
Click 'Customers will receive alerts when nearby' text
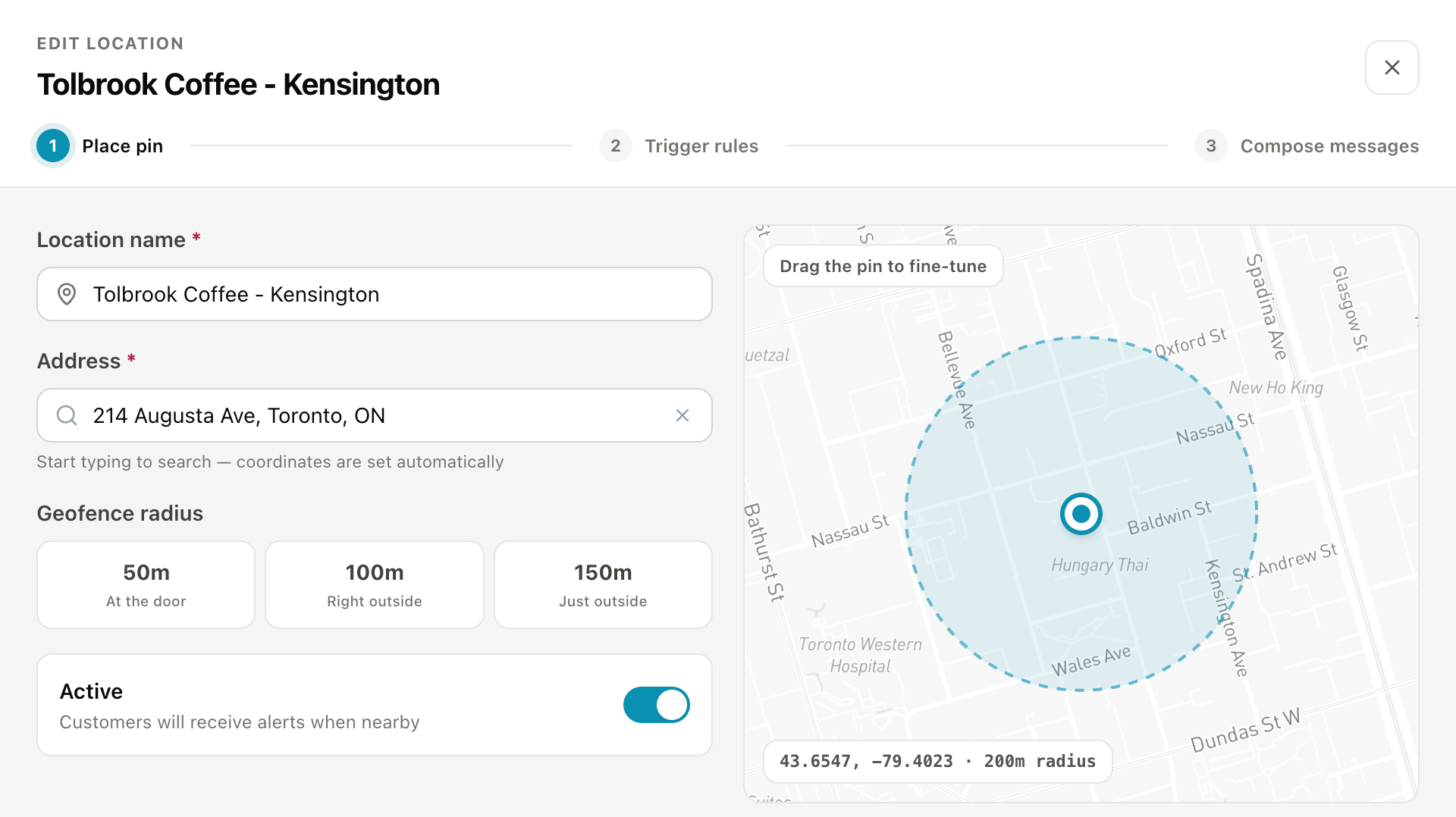click(x=240, y=722)
